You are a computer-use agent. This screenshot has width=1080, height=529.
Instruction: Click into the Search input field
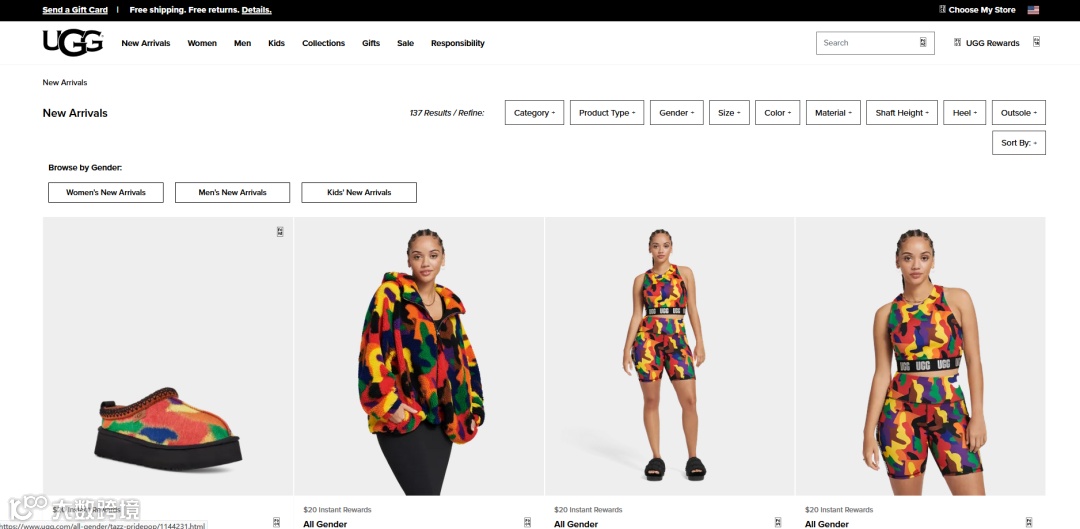[x=866, y=43]
